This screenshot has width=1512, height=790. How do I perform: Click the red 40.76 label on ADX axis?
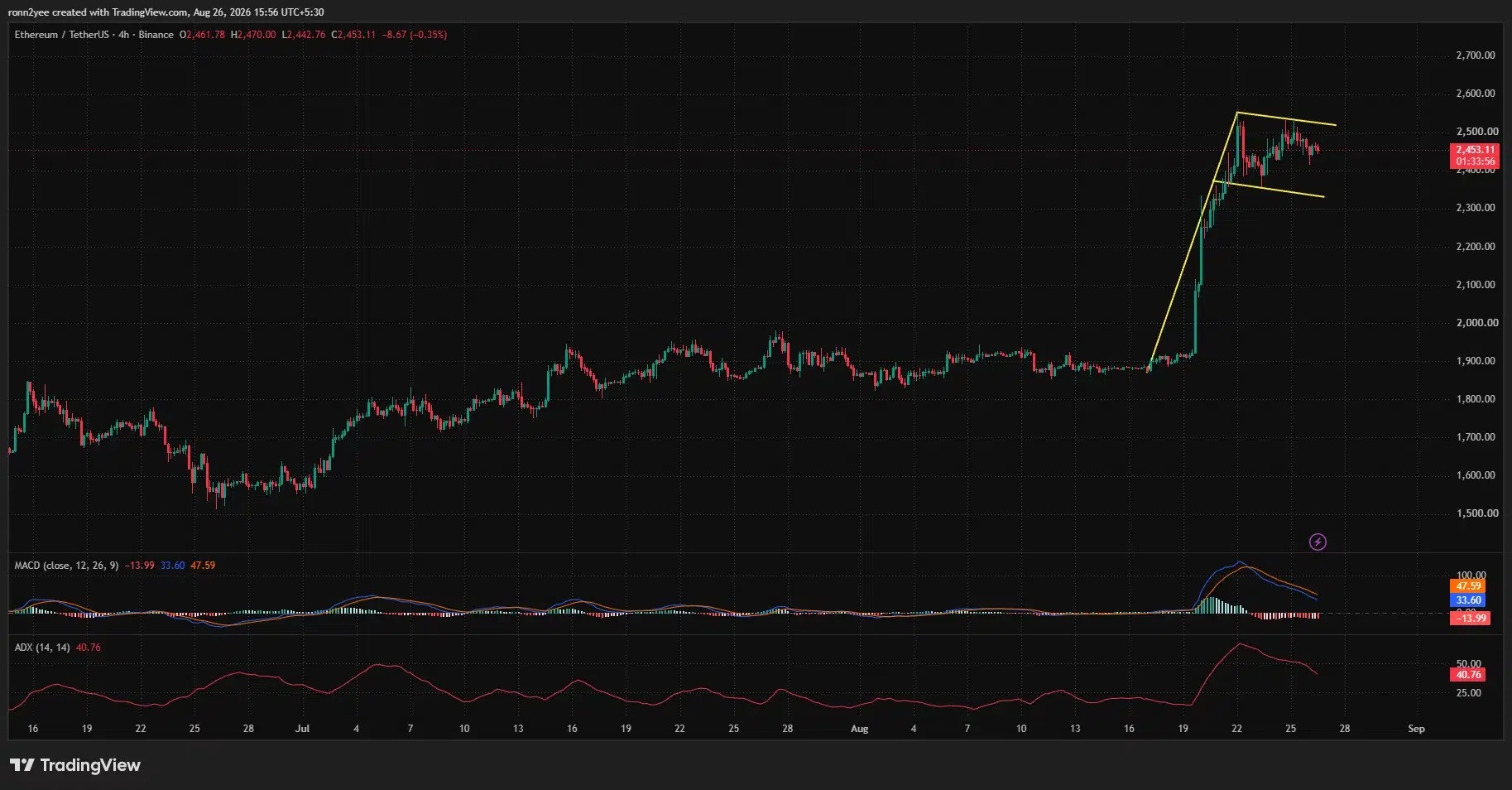click(1468, 675)
